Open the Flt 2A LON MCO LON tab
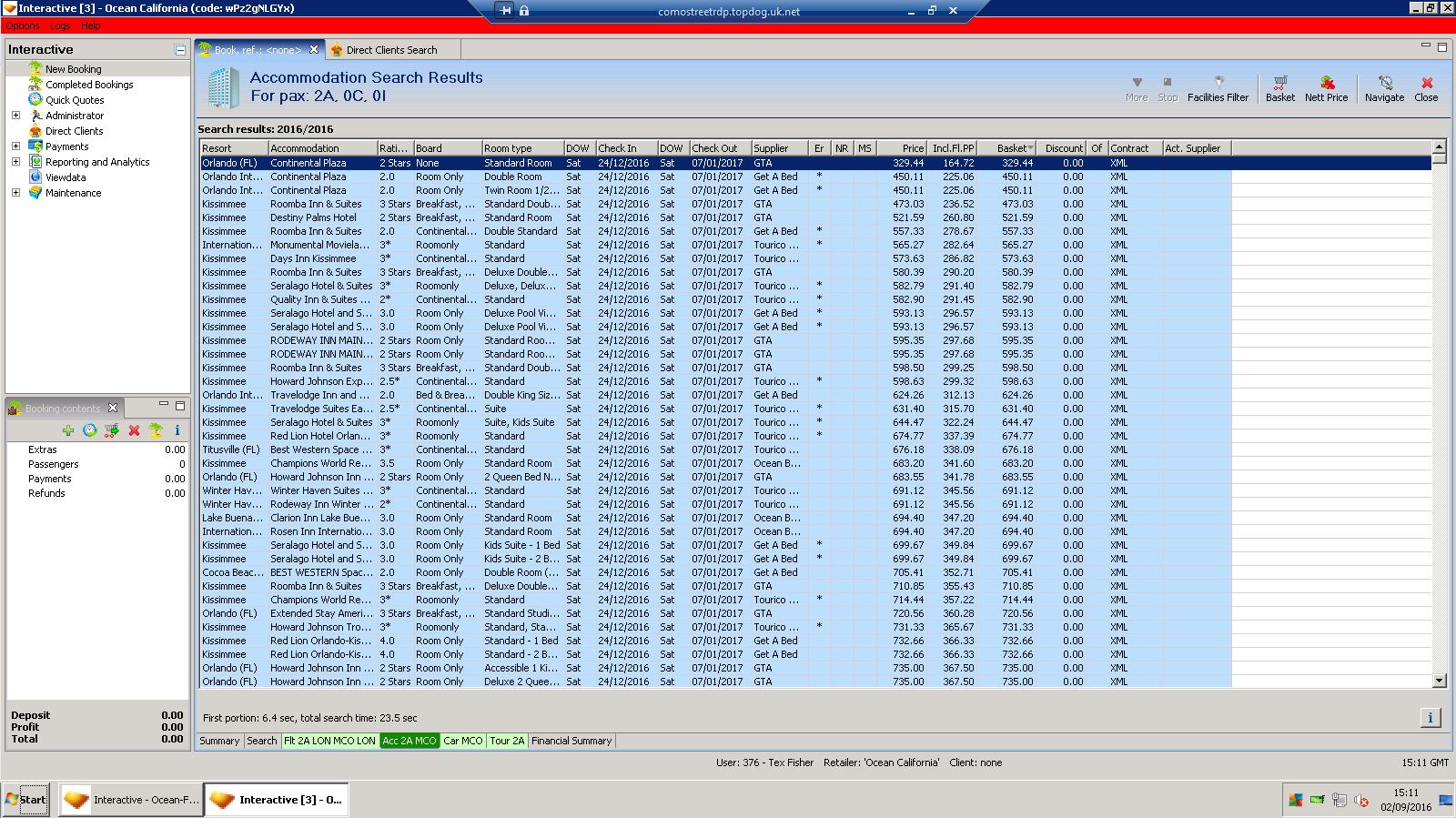The width and height of the screenshot is (1456, 818). (329, 741)
